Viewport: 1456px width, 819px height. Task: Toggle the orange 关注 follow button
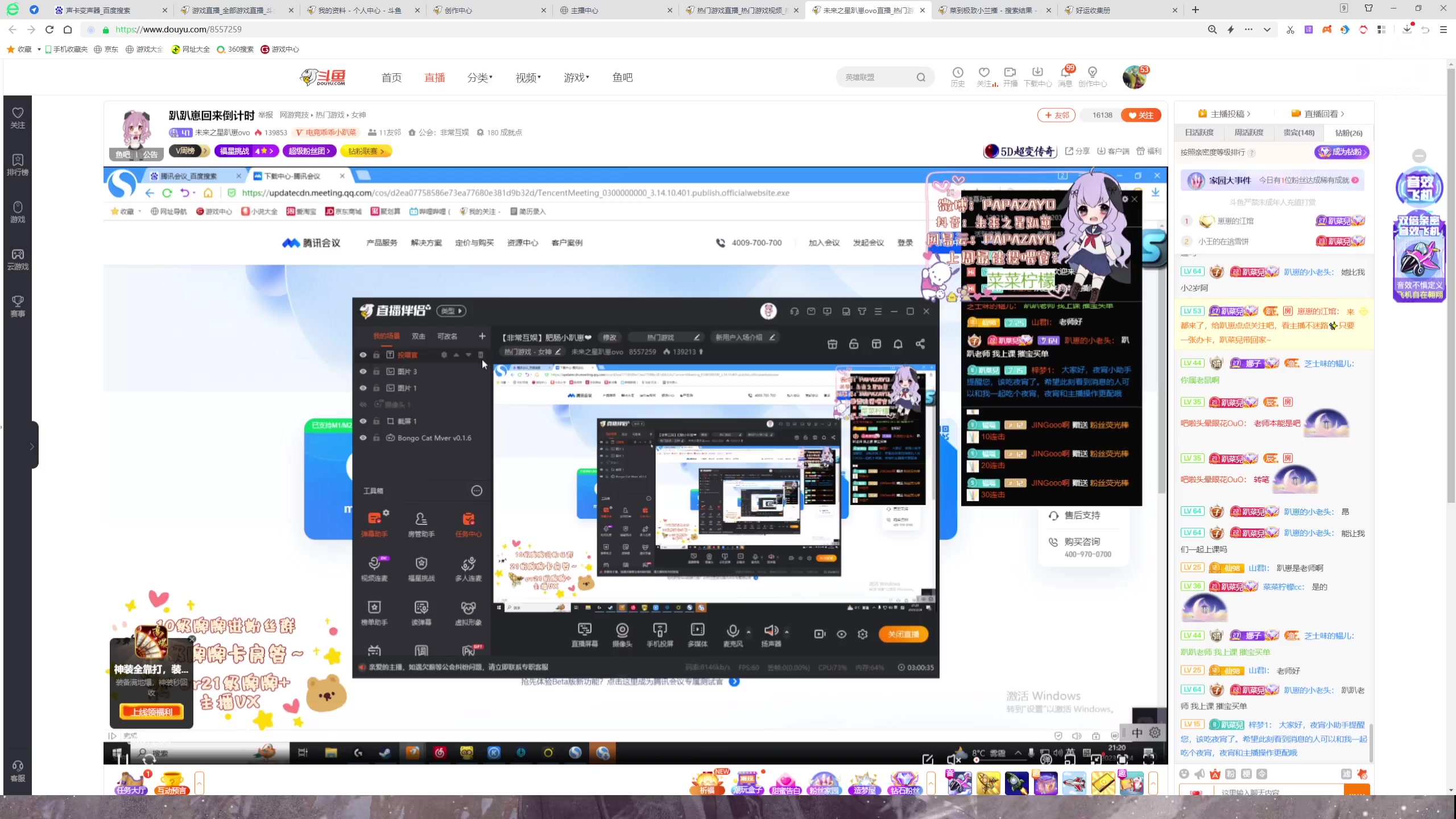tap(1141, 115)
